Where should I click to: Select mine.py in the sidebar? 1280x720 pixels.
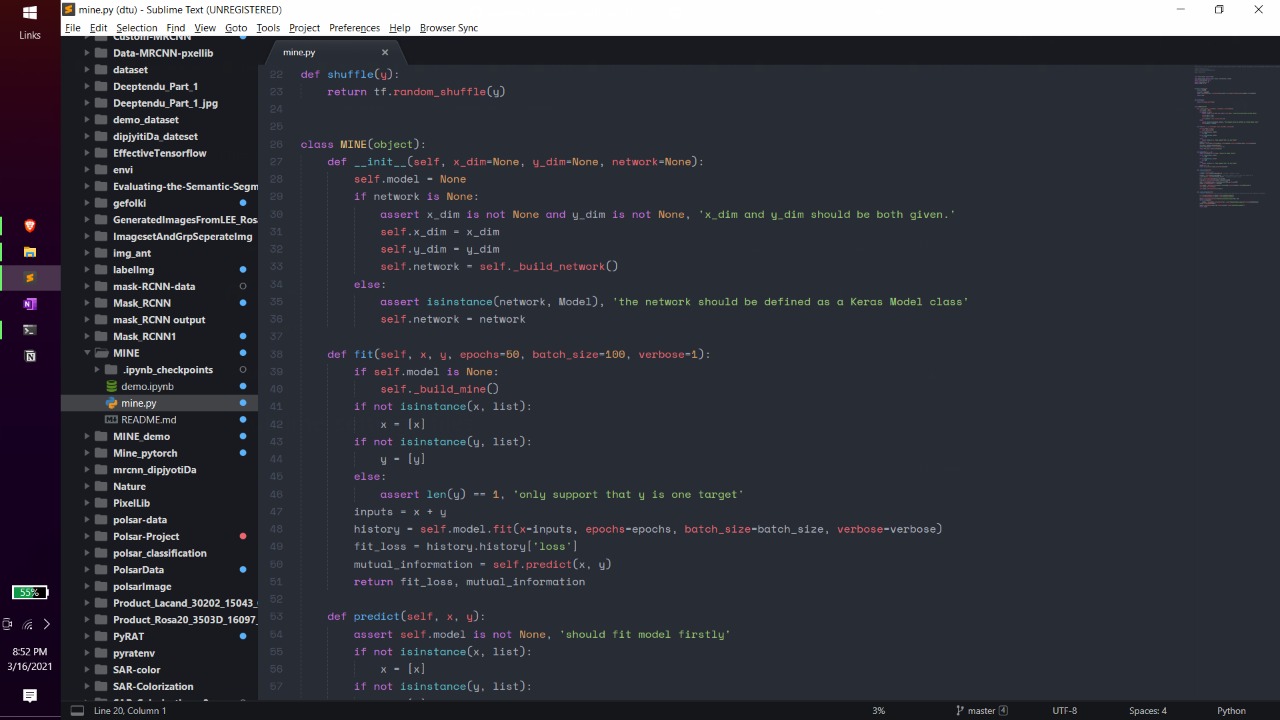[x=138, y=403]
